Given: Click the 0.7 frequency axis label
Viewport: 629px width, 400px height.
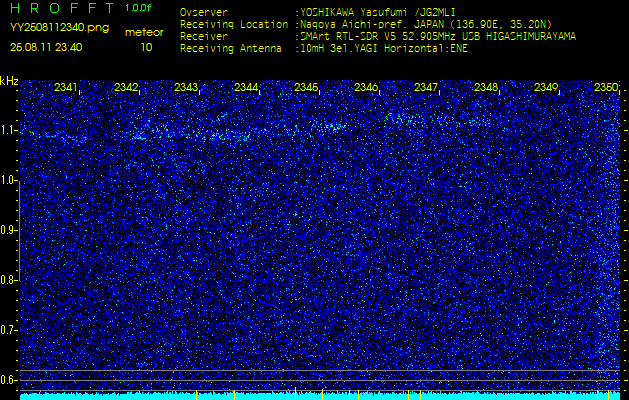Looking at the screenshot, I should 8,330.
